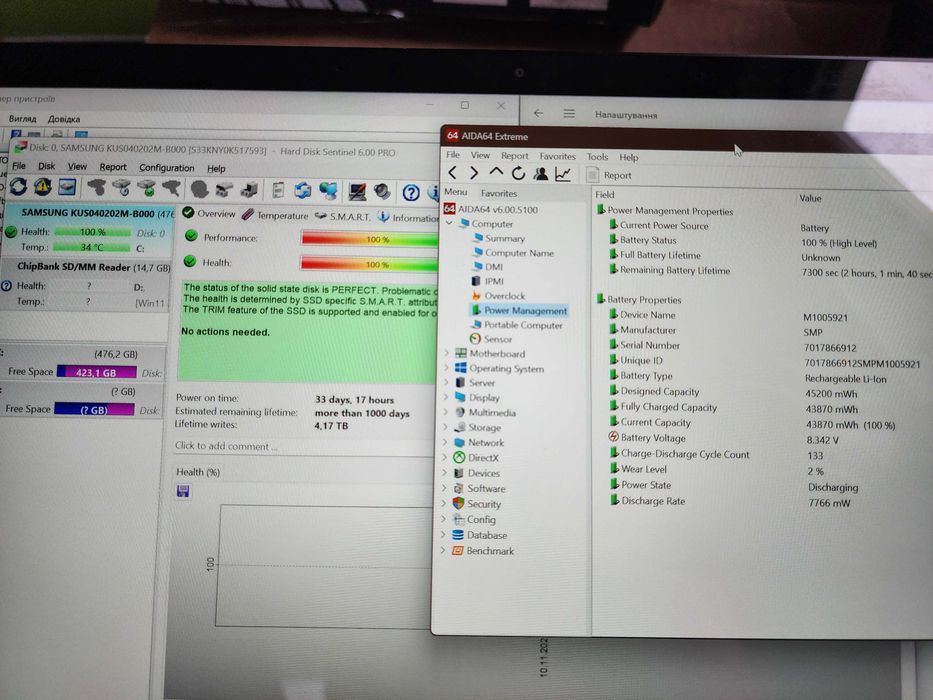
Task: Select Summary in the AIDA64 tree
Action: 505,238
